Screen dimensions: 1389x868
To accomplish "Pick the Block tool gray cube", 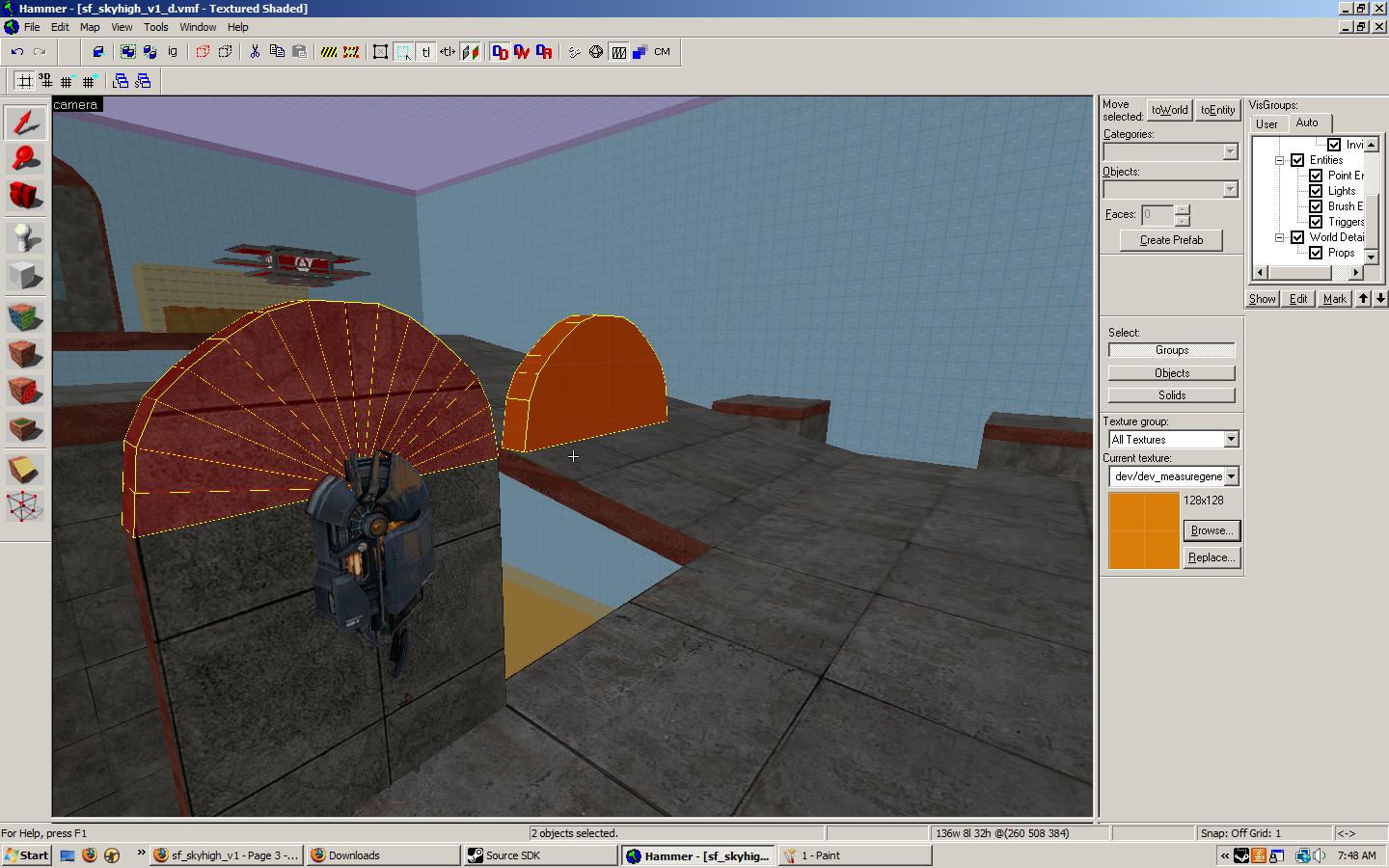I will [x=25, y=277].
